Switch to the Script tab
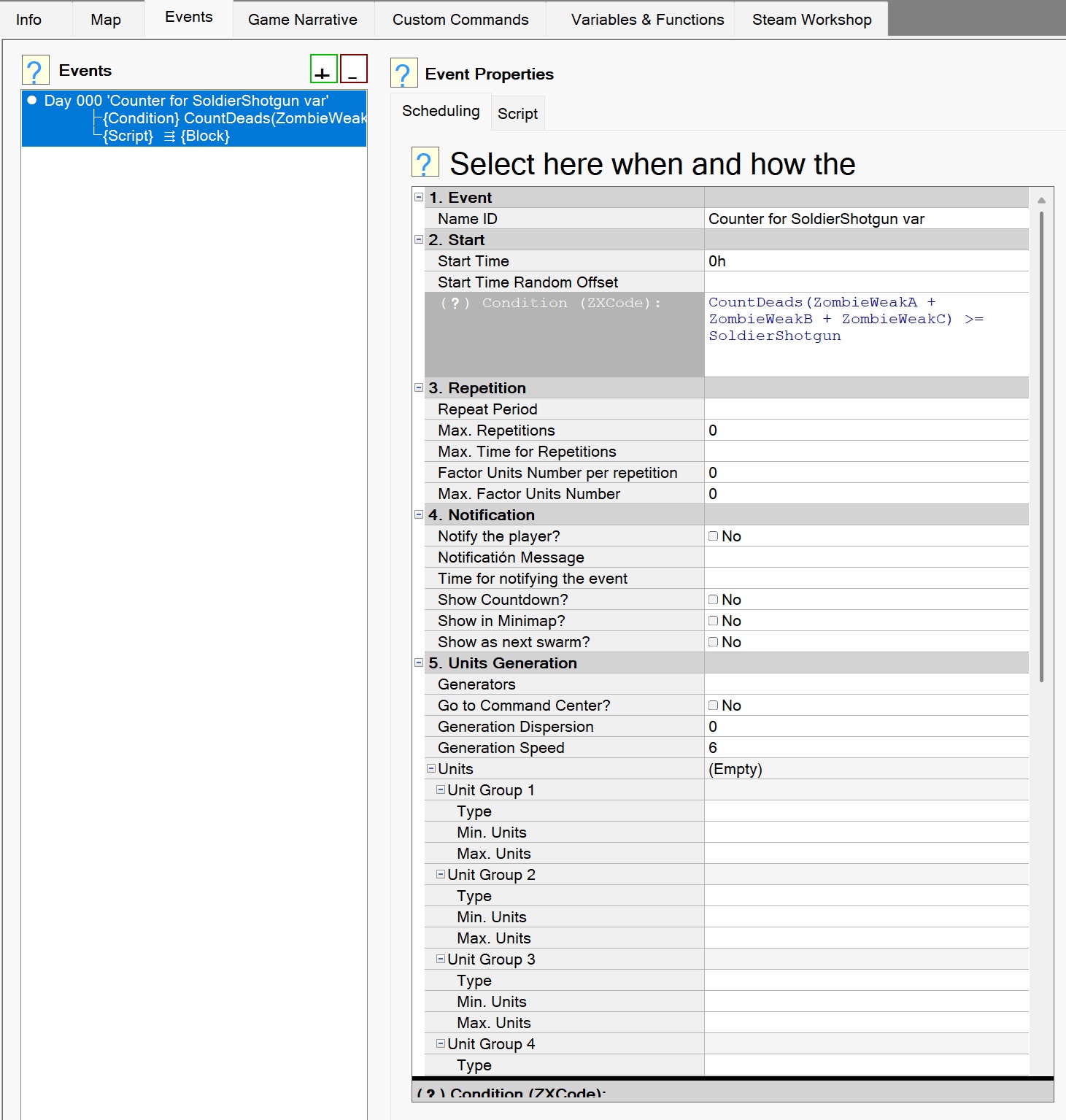 [x=517, y=114]
